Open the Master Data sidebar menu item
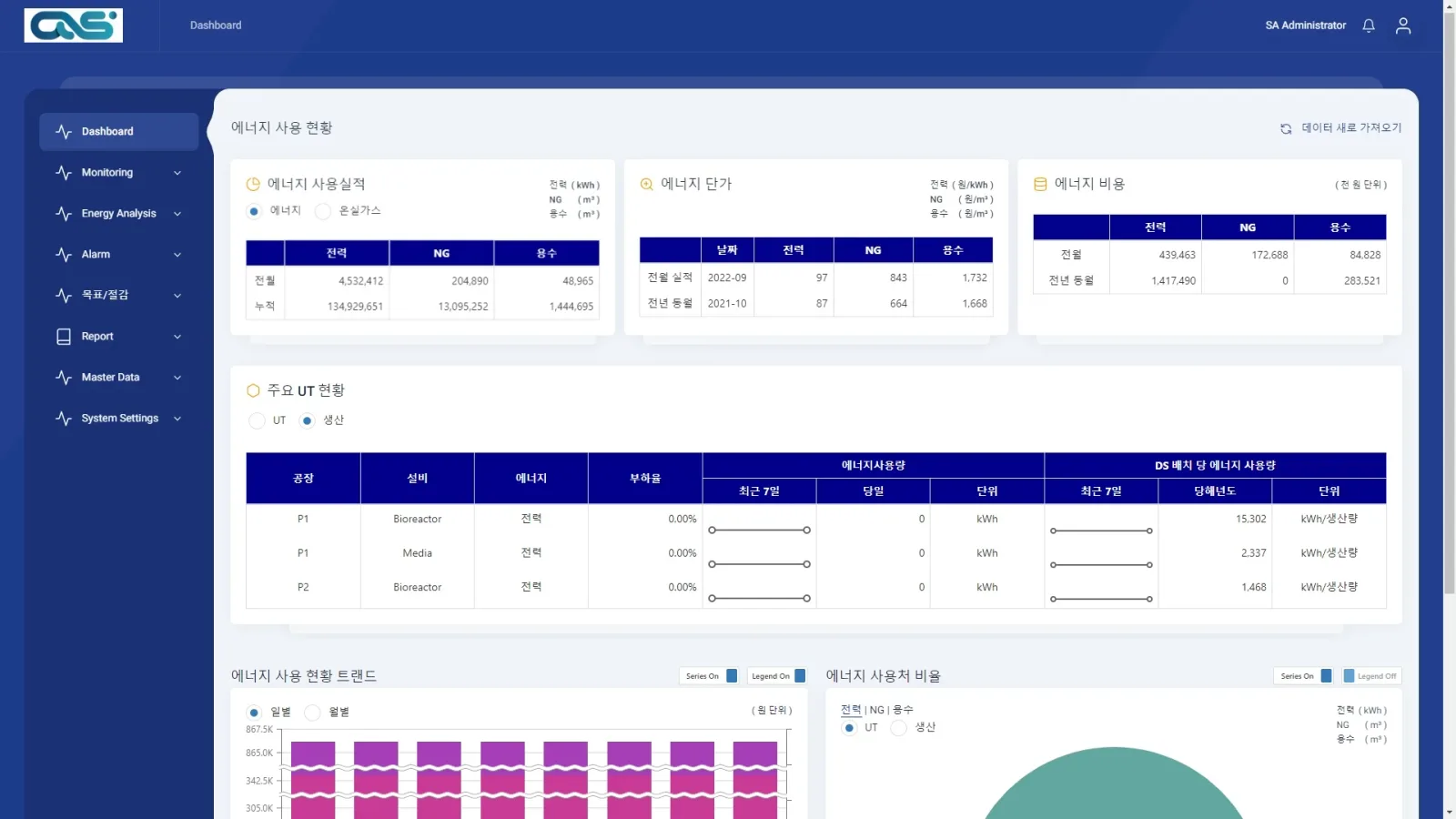The width and height of the screenshot is (1456, 819). [118, 377]
